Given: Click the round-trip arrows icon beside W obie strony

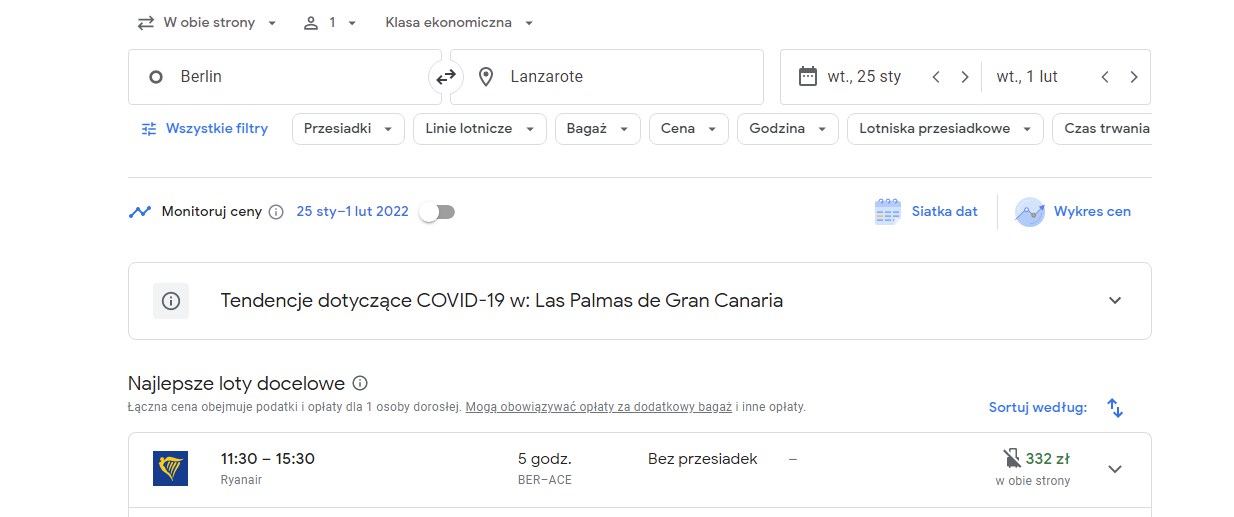Looking at the screenshot, I should [146, 22].
